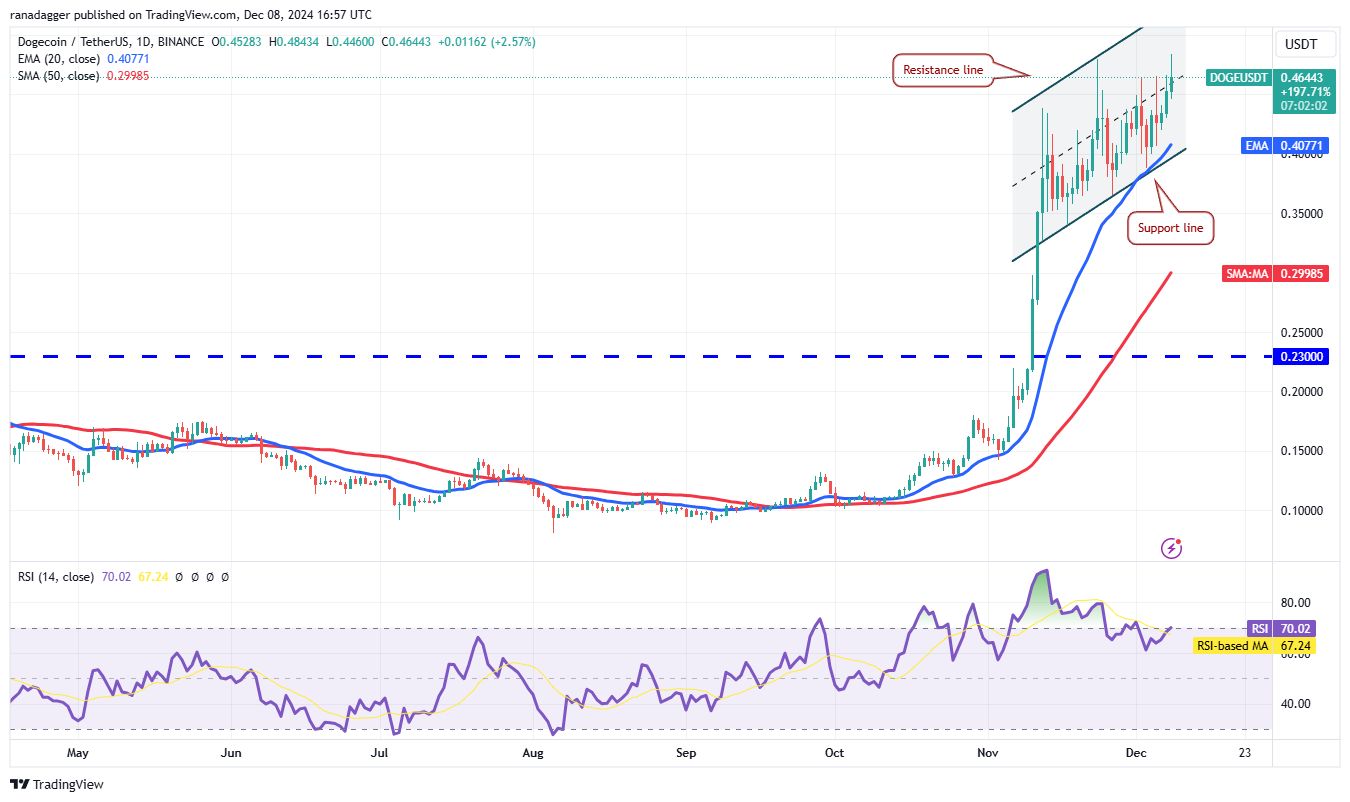Click the purple lightning event icon
The width and height of the screenshot is (1350, 802).
pyautogui.click(x=1172, y=548)
